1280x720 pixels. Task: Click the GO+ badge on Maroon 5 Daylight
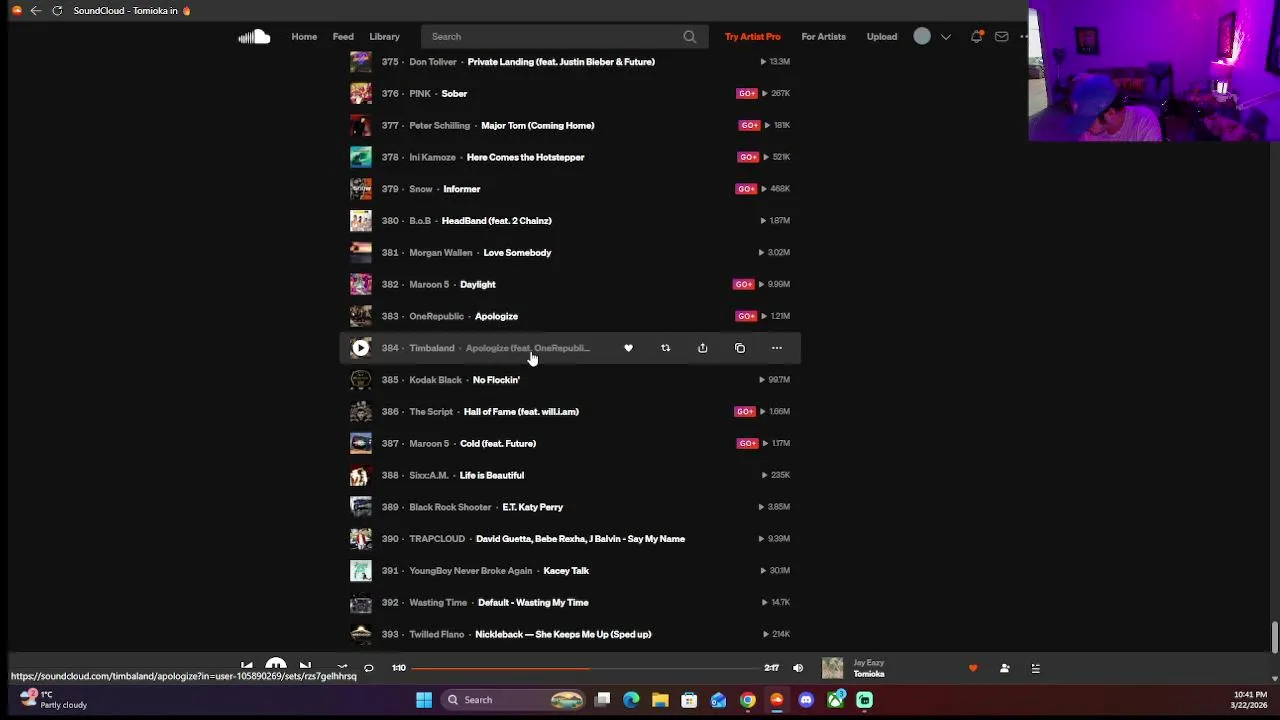pyautogui.click(x=743, y=284)
